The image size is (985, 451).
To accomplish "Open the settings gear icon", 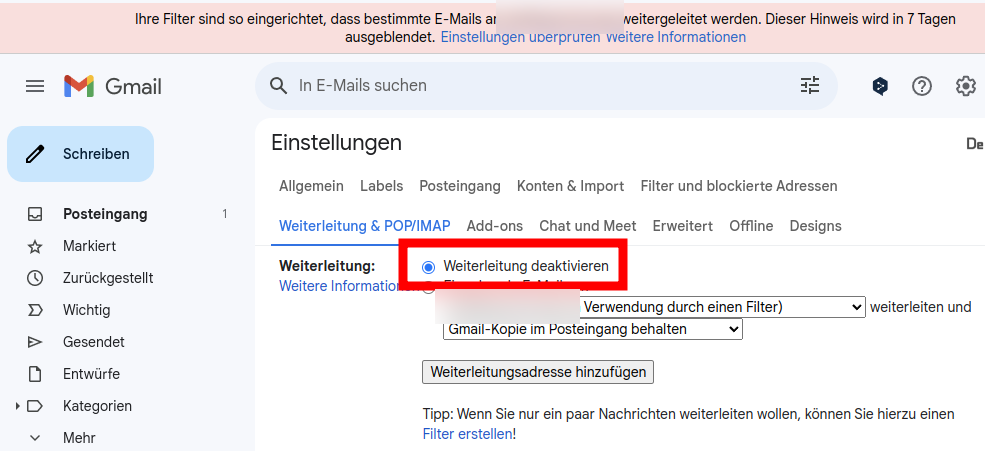I will pos(966,86).
